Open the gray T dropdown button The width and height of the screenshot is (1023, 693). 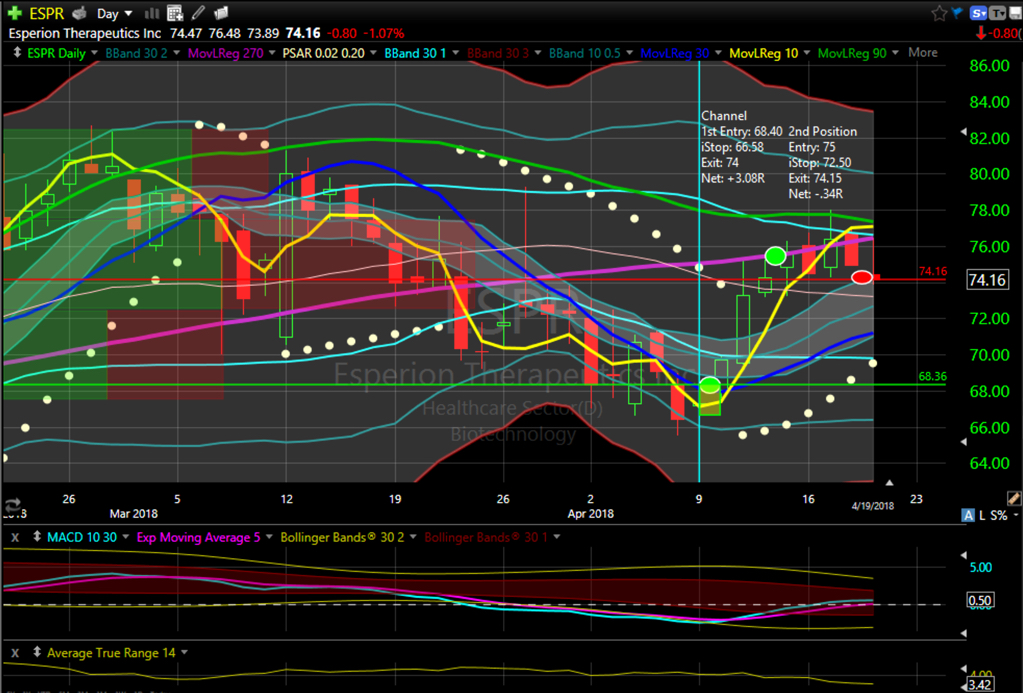[998, 13]
